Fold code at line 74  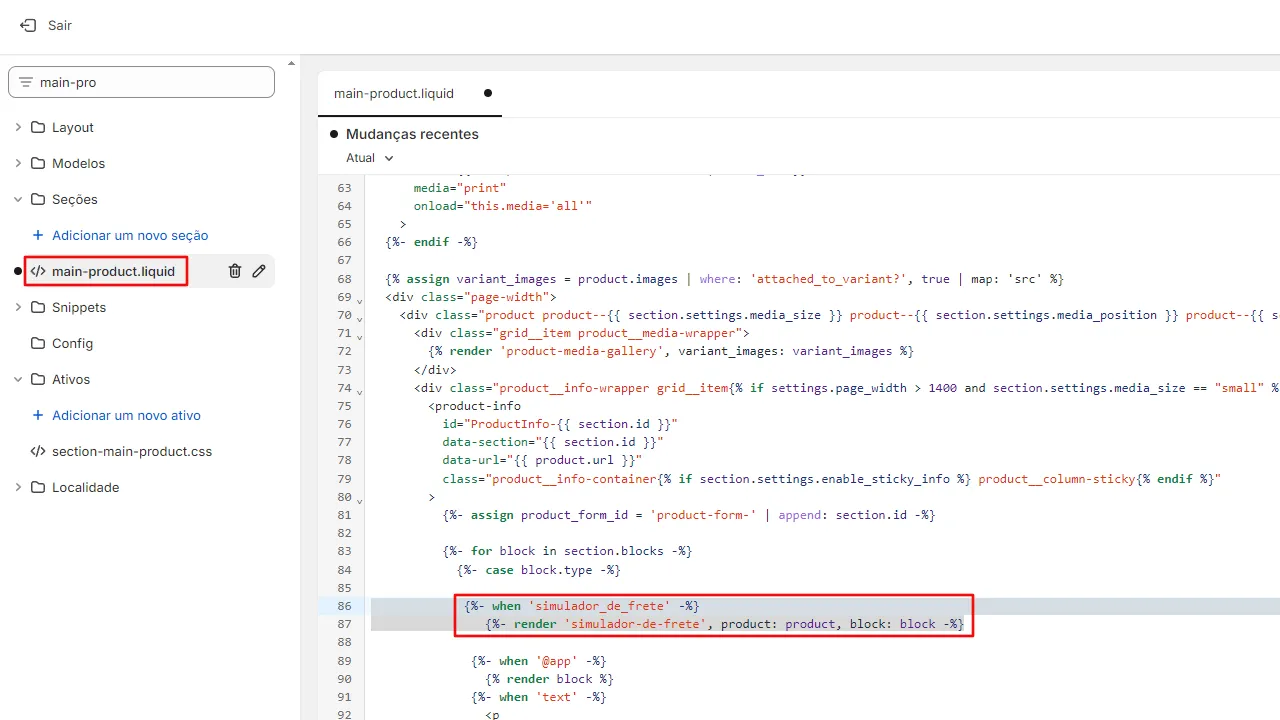pos(358,391)
